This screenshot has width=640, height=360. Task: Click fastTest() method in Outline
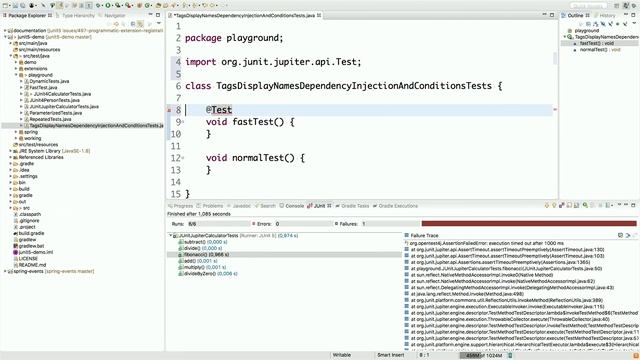coord(596,43)
